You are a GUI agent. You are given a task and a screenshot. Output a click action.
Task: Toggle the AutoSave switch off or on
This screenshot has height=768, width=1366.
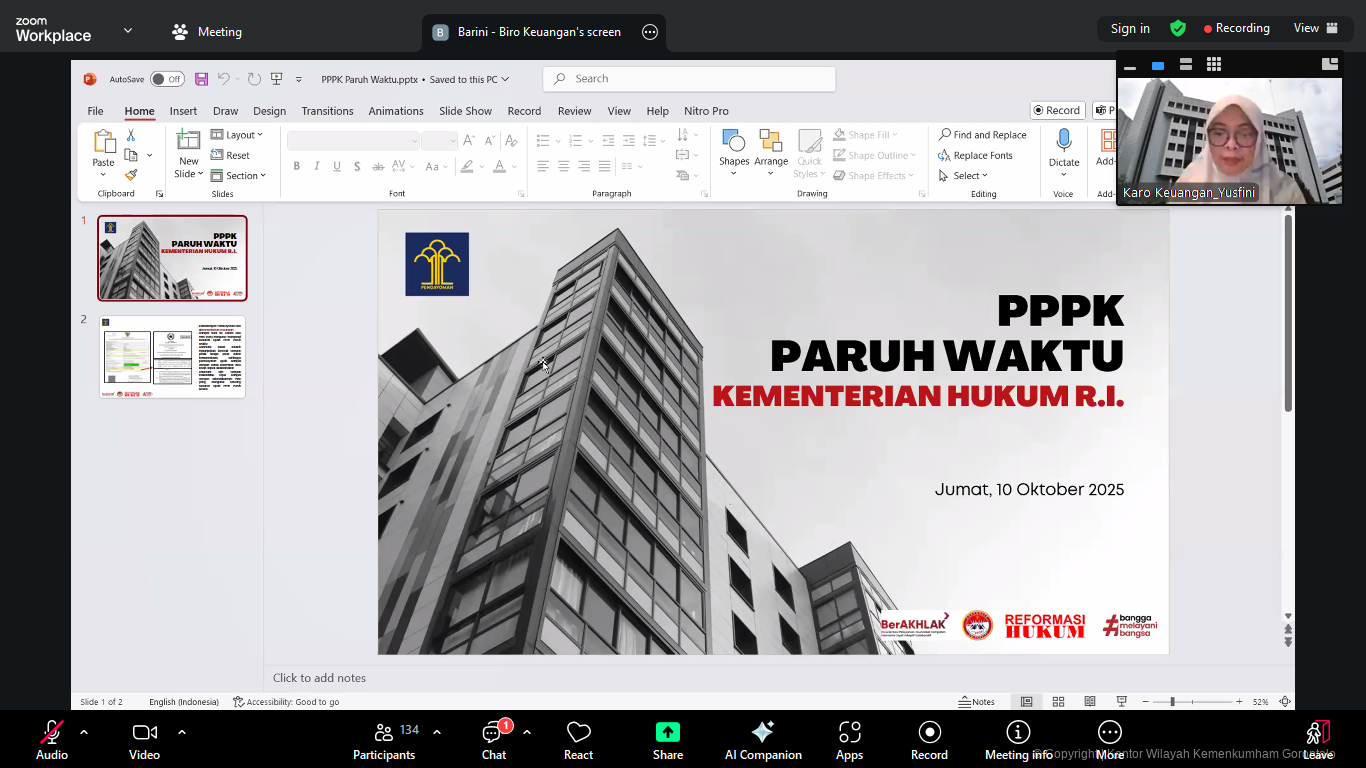click(x=166, y=78)
